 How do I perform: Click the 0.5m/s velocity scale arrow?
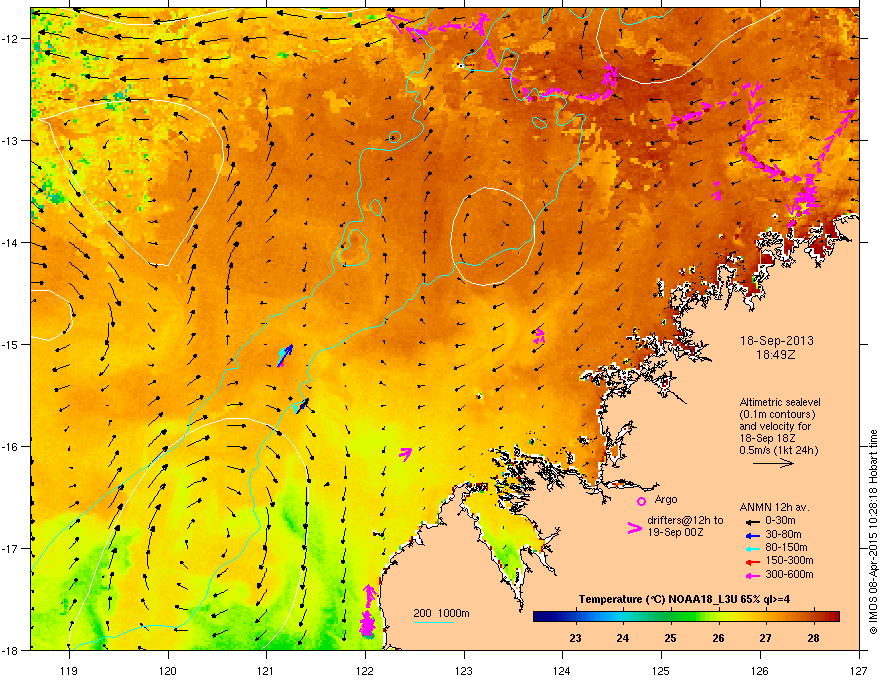click(773, 463)
